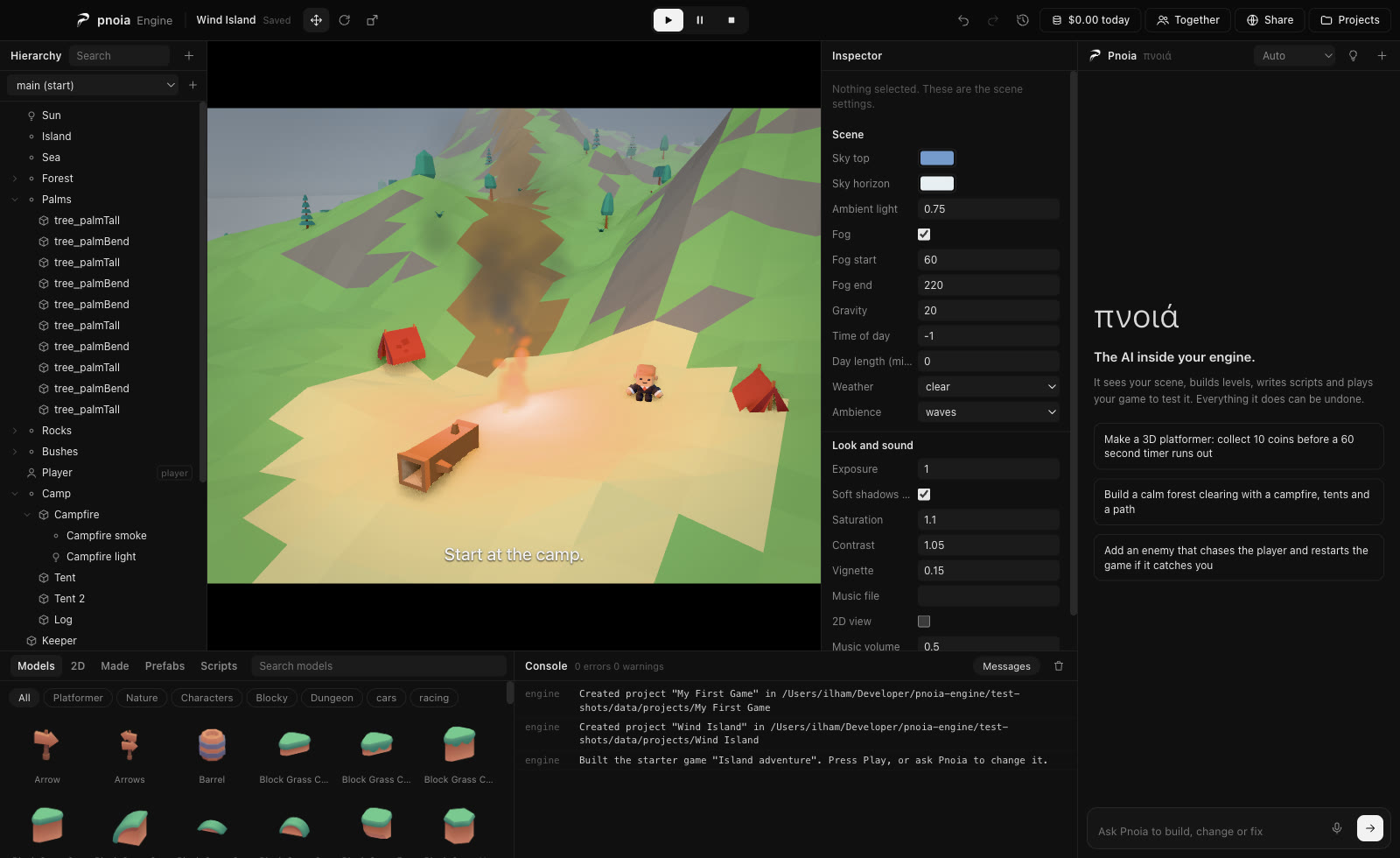Collapse the Campfire node
This screenshot has height=858, width=1400.
pos(27,515)
